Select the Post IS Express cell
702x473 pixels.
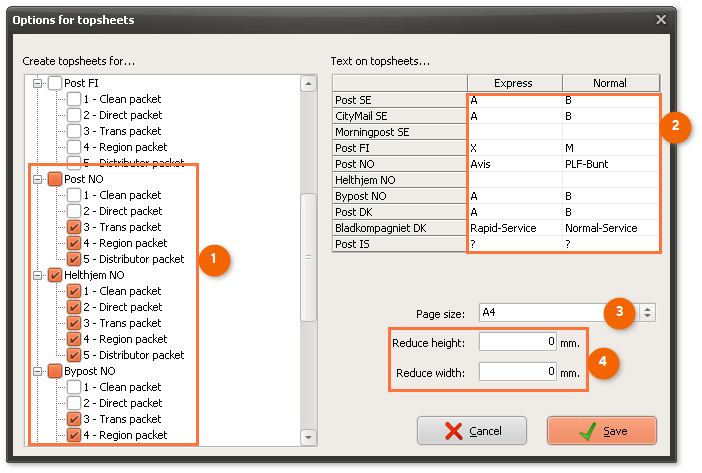tap(514, 244)
